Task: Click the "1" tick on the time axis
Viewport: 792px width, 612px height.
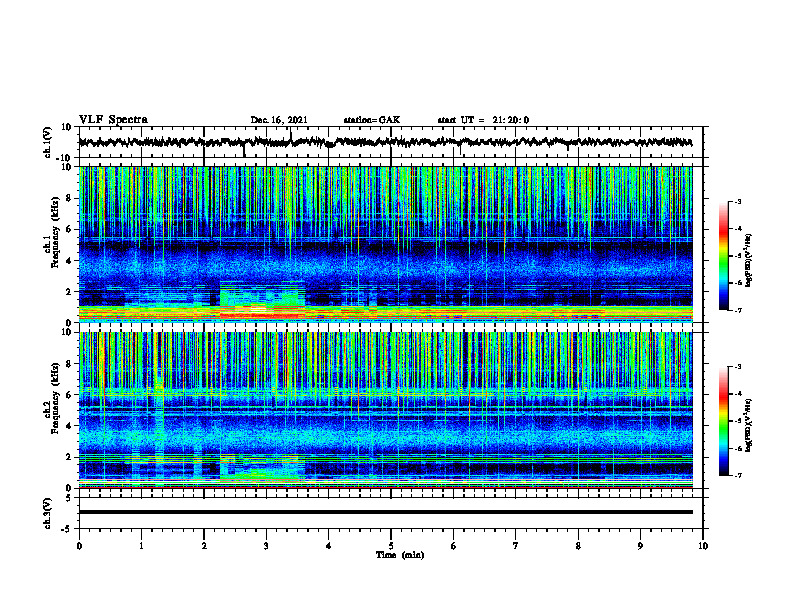Action: (141, 546)
